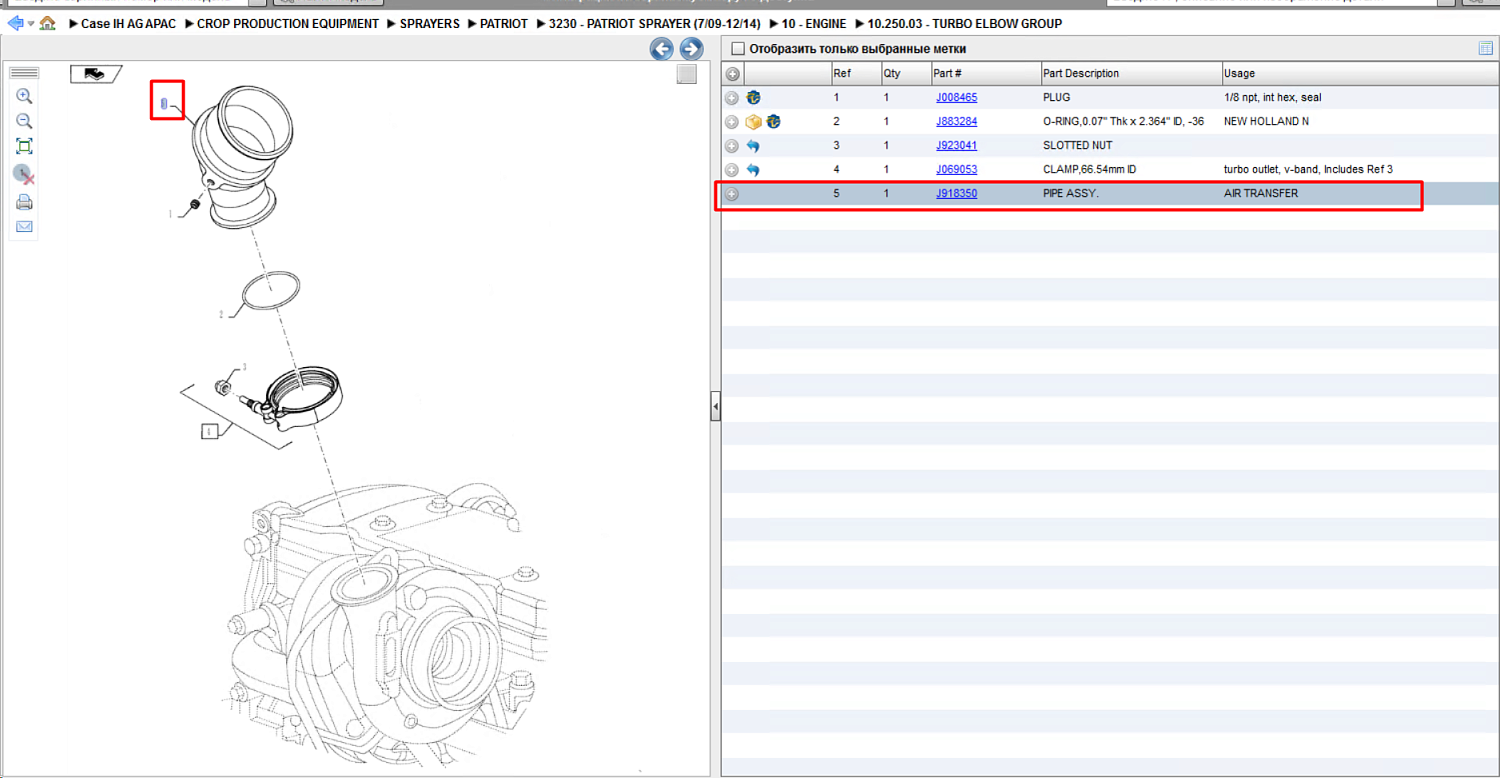This screenshot has height=778, width=1500.
Task: Navigate to '10 - ENGINE' breadcrumb
Action: 814,24
